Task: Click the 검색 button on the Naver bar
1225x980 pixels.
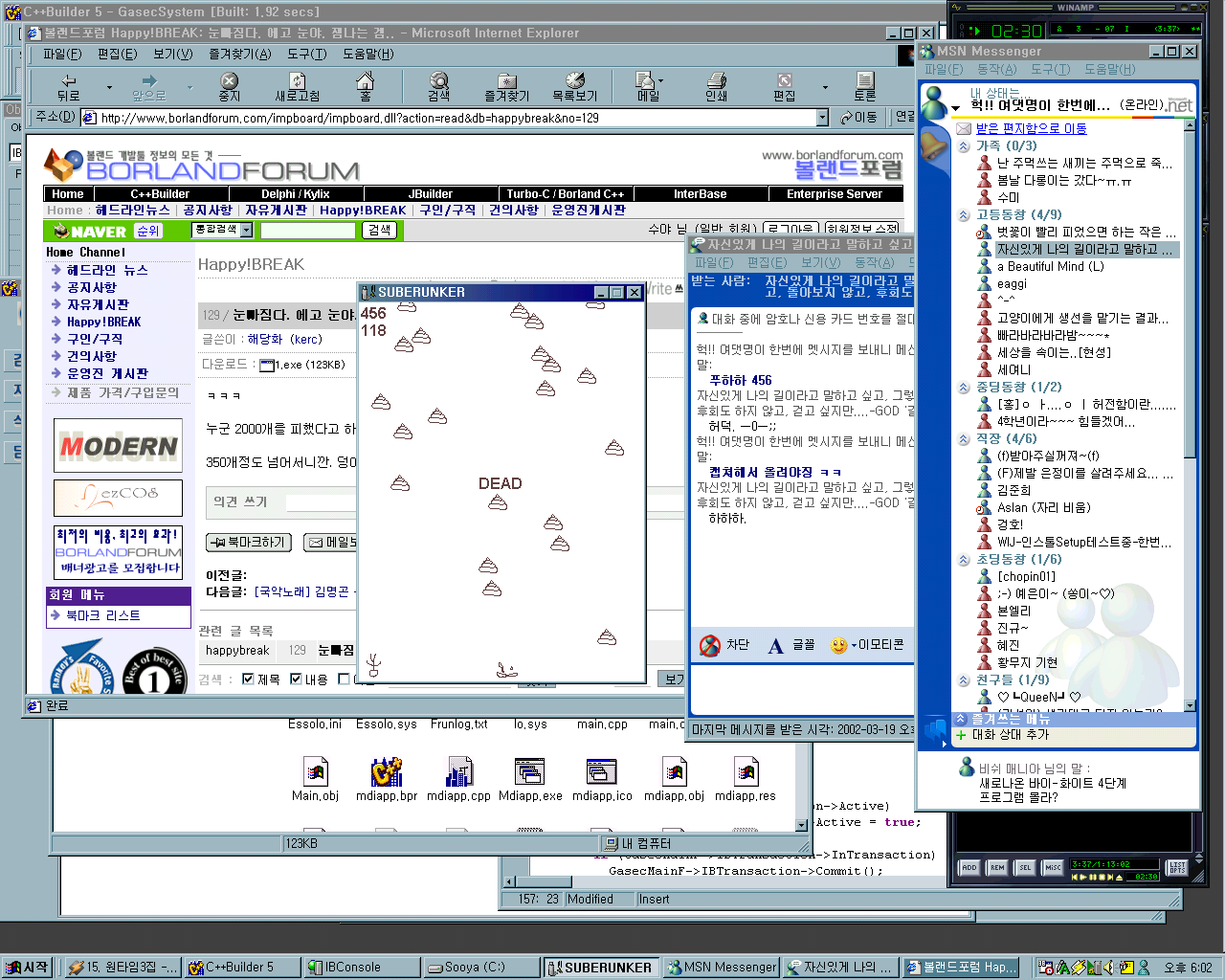Action: click(380, 230)
